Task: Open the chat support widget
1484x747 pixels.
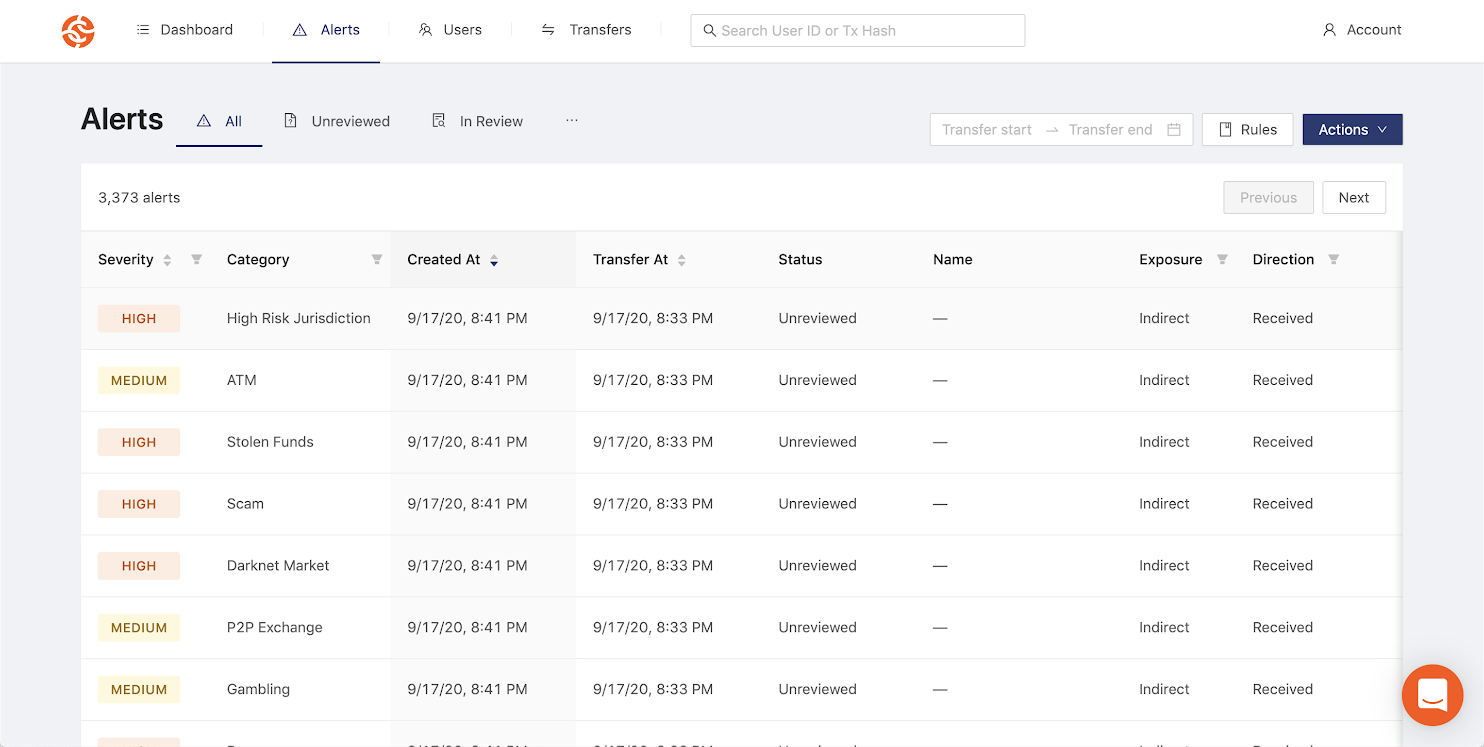Action: tap(1432, 695)
